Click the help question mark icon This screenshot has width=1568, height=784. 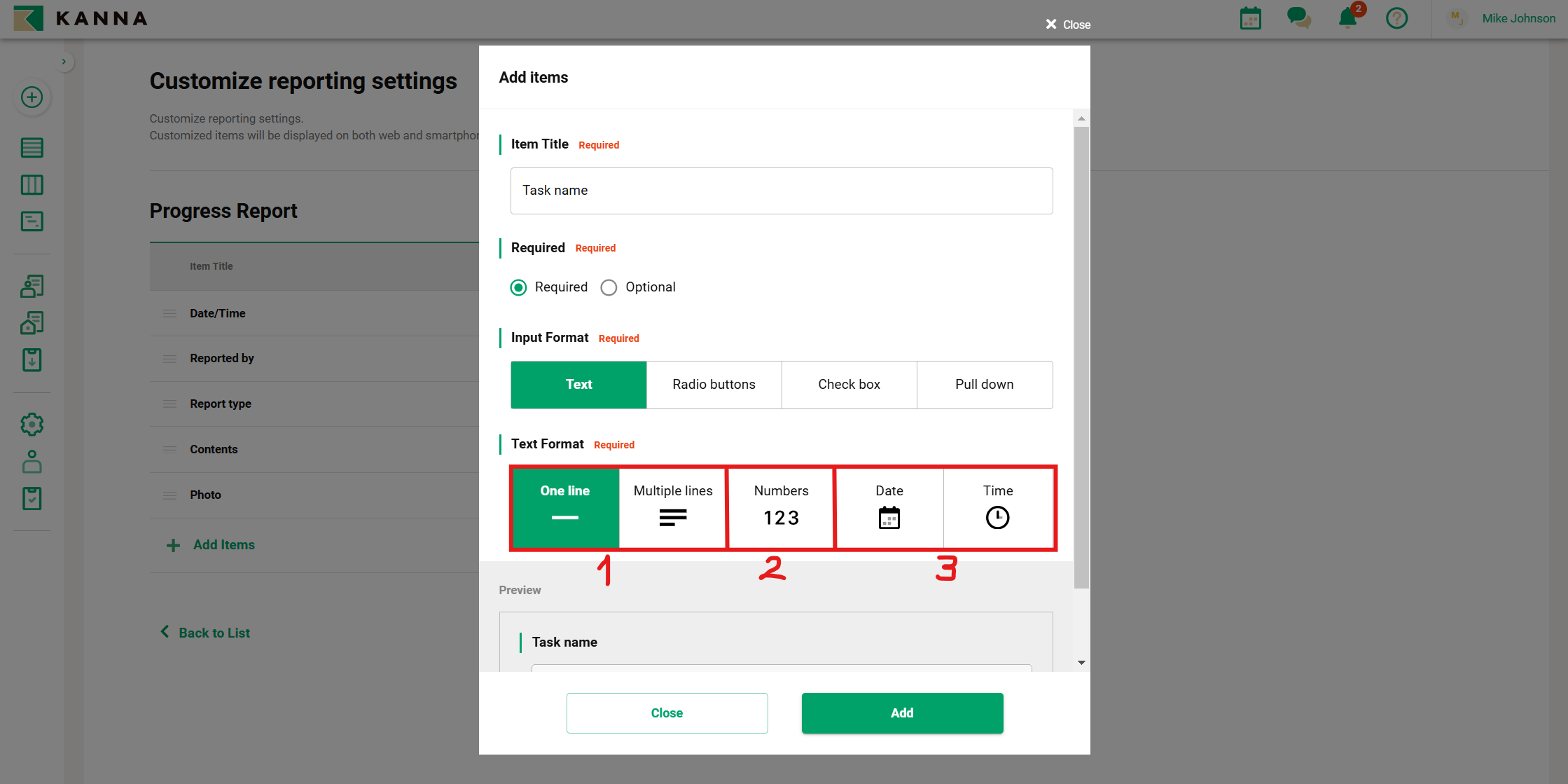pos(1396,18)
